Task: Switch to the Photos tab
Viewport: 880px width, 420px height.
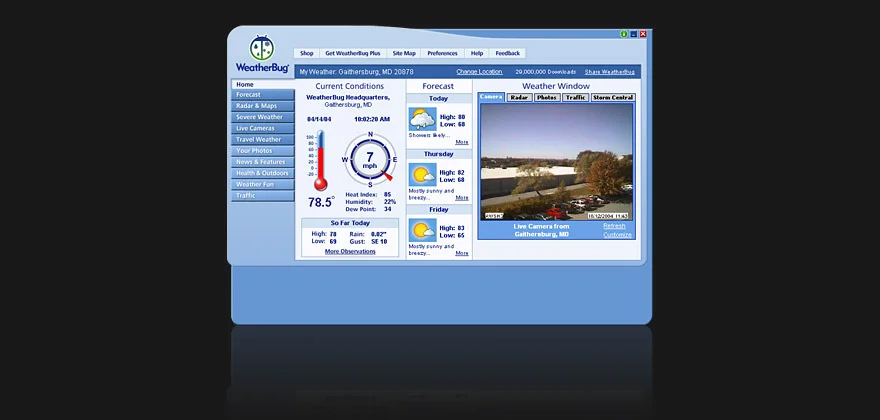Action: (x=547, y=98)
